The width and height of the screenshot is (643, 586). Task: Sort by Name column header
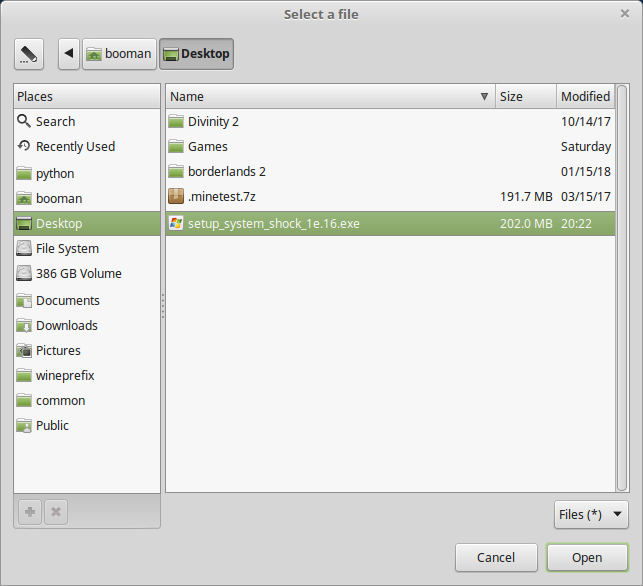[331, 96]
